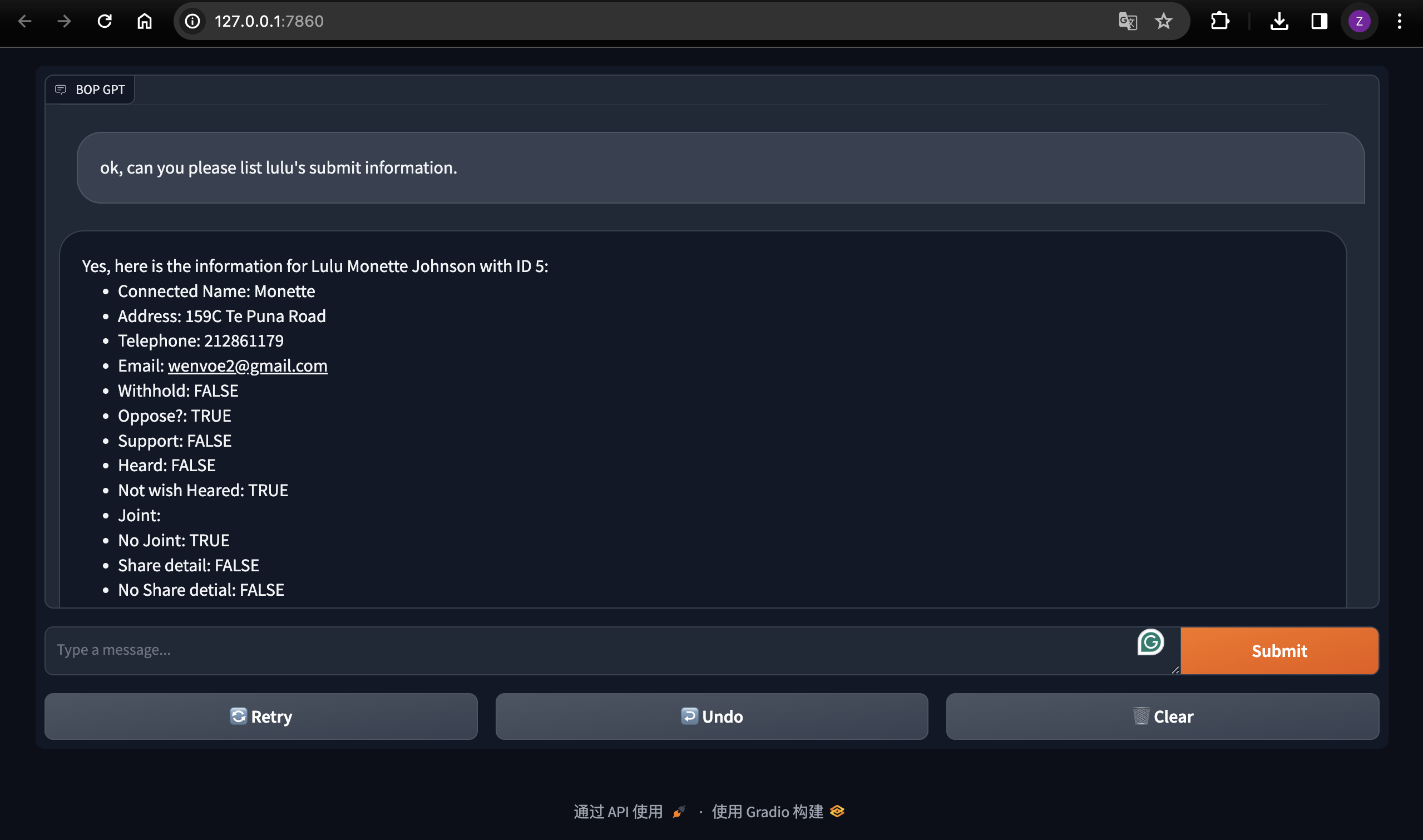Clear the chat with Clear button
Image resolution: width=1423 pixels, height=840 pixels.
1162,717
